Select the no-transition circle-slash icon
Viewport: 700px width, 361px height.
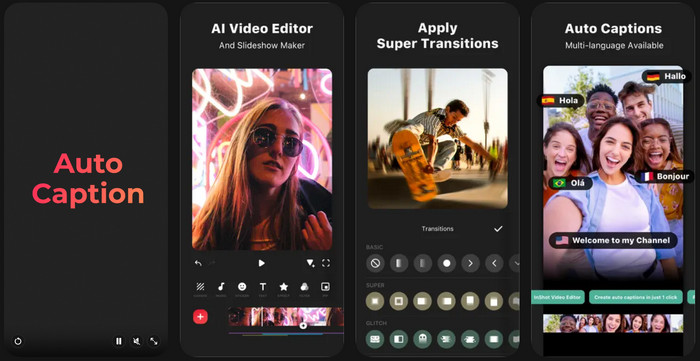coord(375,263)
